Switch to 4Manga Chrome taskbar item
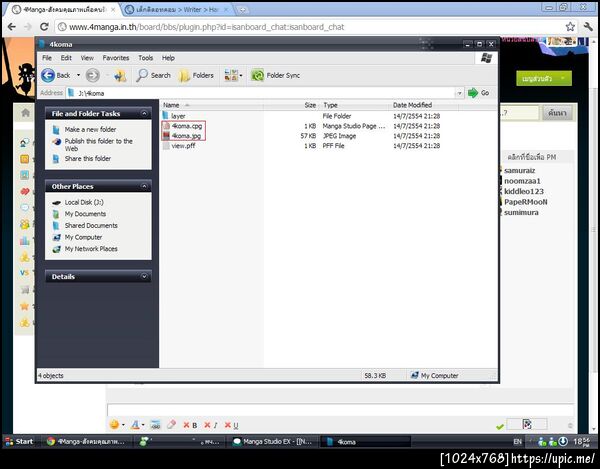This screenshot has width=600, height=469. pyautogui.click(x=85, y=441)
